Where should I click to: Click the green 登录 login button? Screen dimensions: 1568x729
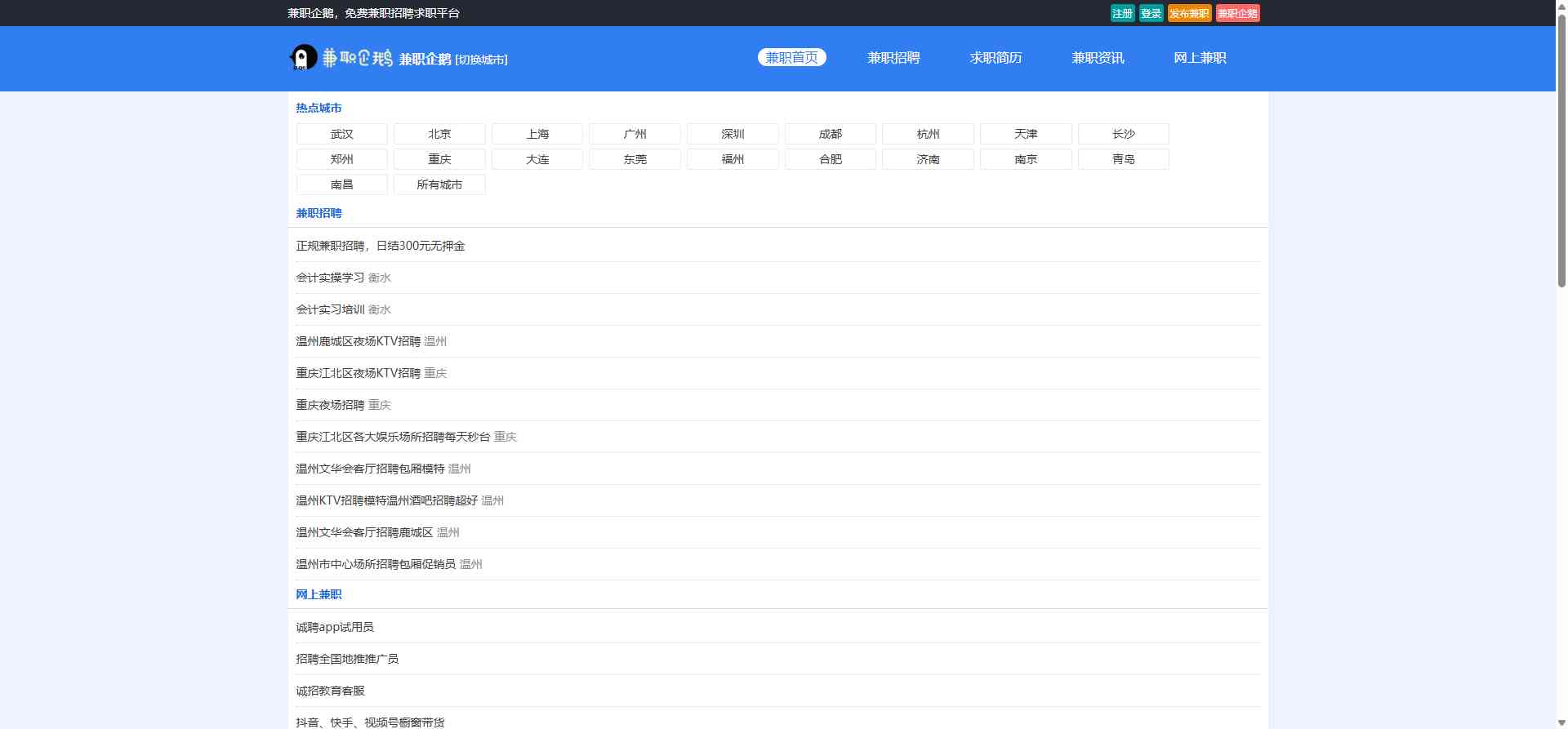pyautogui.click(x=1151, y=13)
